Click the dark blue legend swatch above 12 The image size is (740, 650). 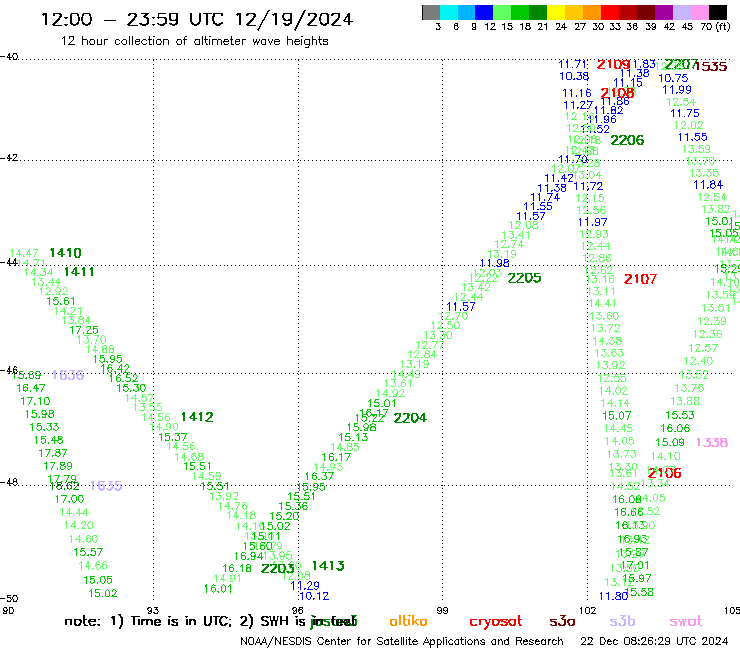(484, 12)
